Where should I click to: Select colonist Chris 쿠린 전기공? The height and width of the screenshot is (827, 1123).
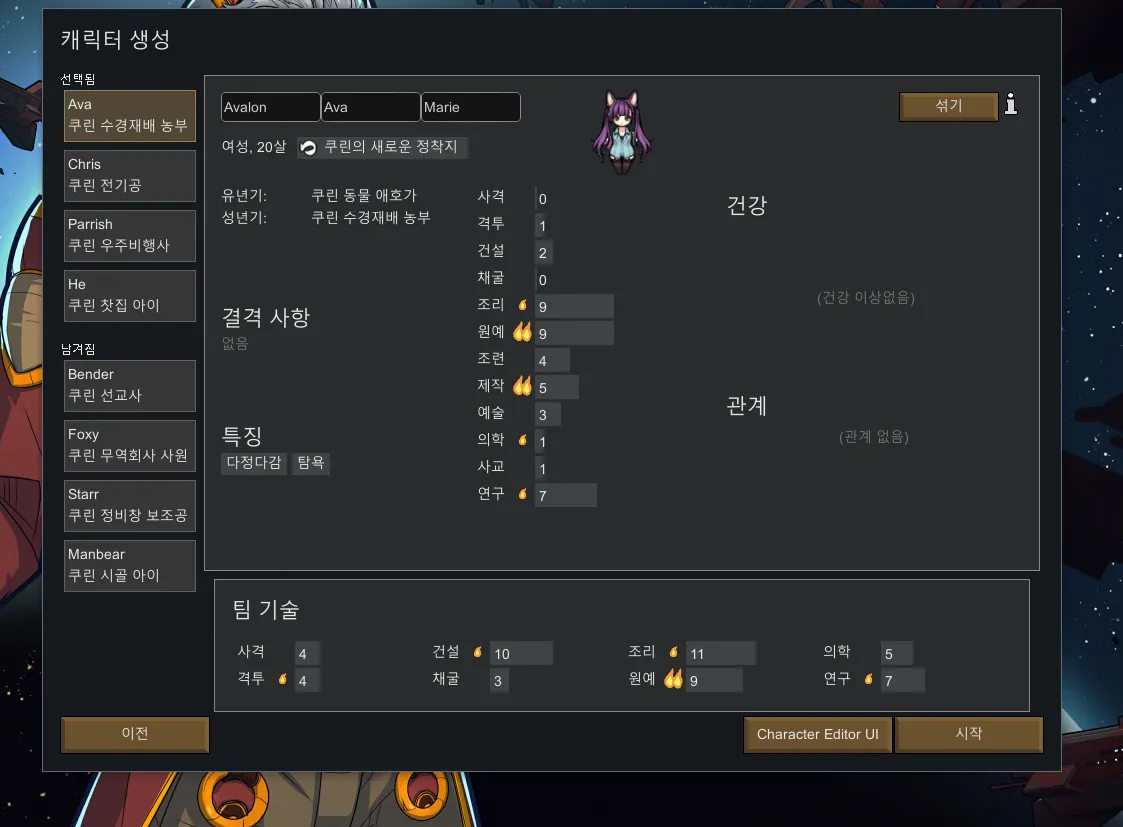(130, 175)
